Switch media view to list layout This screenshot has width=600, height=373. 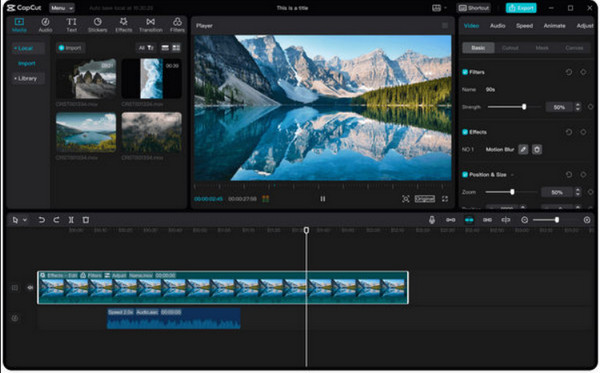(x=165, y=48)
